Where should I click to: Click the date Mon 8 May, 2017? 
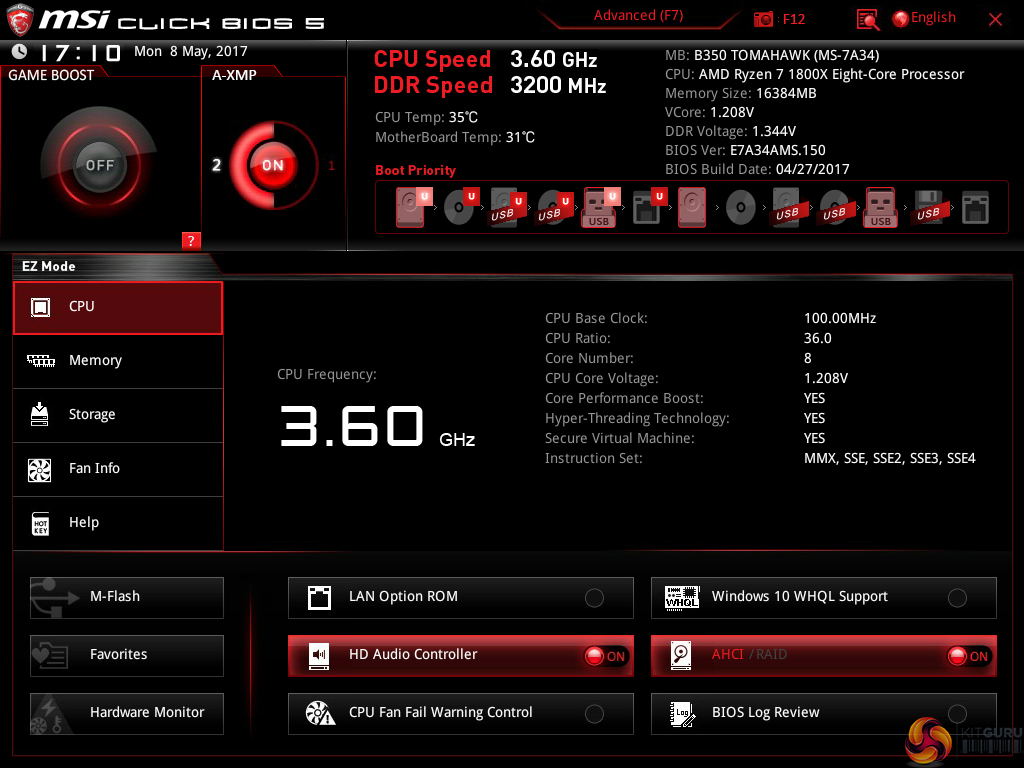point(191,52)
